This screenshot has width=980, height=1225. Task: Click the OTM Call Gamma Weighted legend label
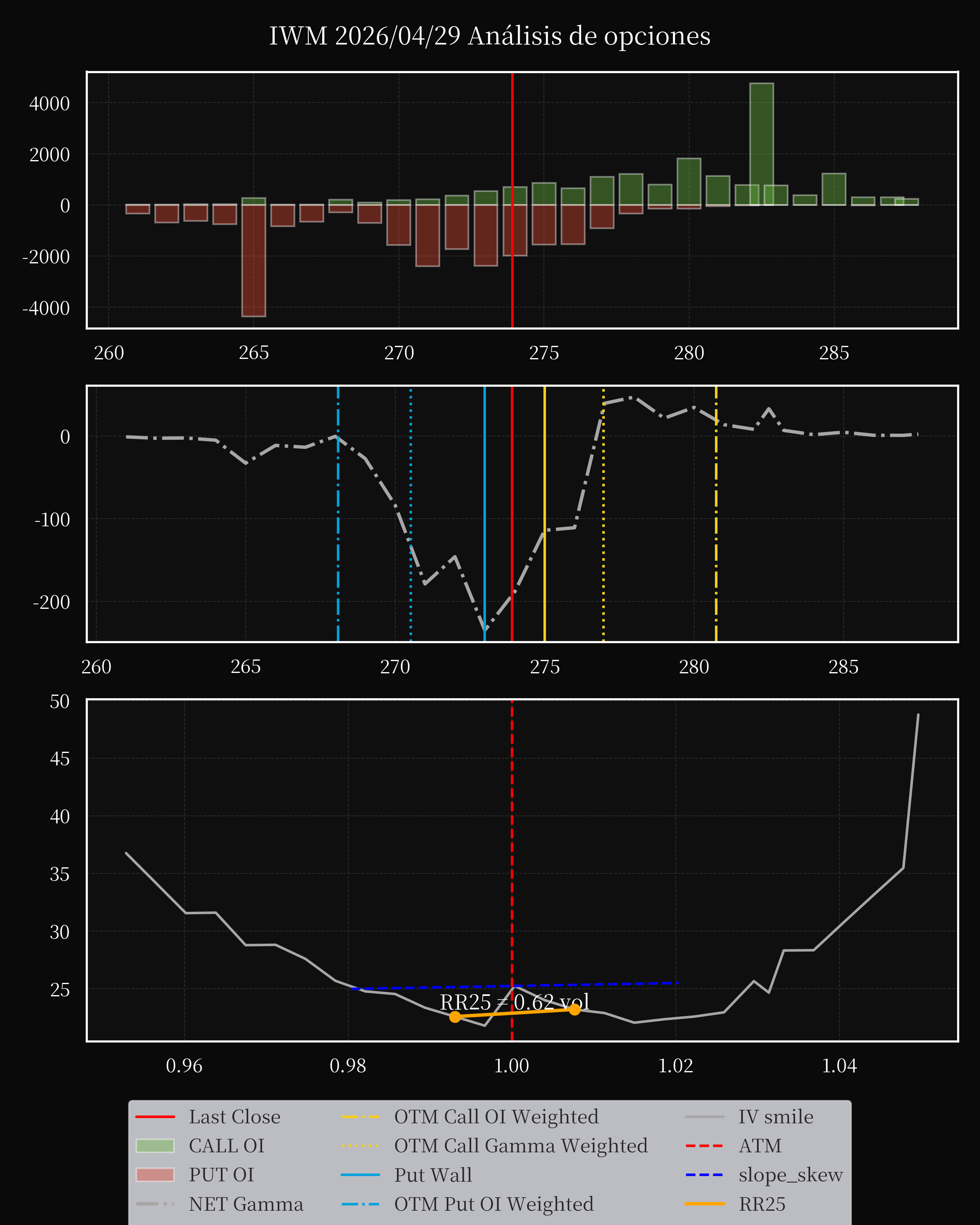pyautogui.click(x=521, y=1146)
